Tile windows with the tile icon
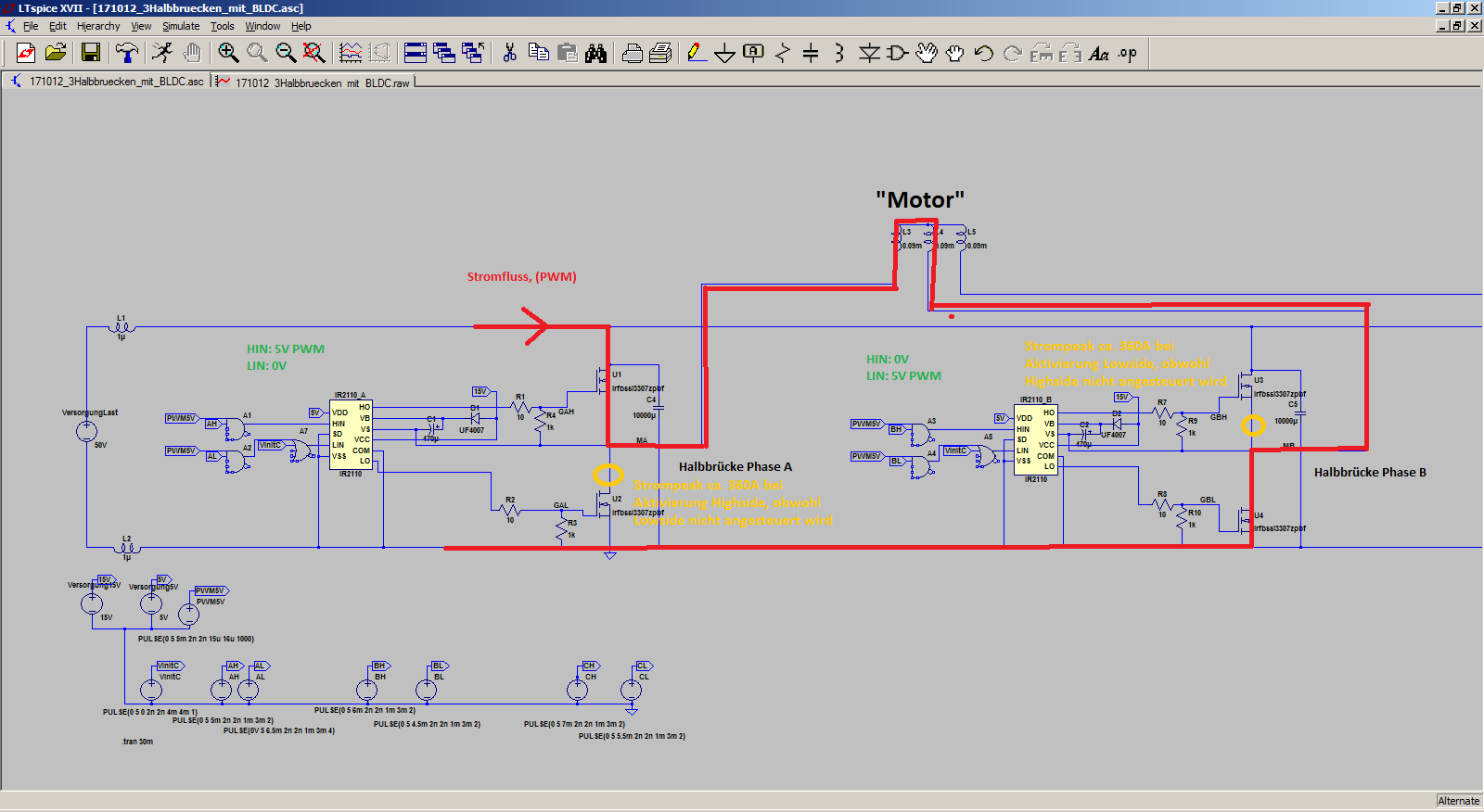The image size is (1484, 812). pyautogui.click(x=416, y=53)
